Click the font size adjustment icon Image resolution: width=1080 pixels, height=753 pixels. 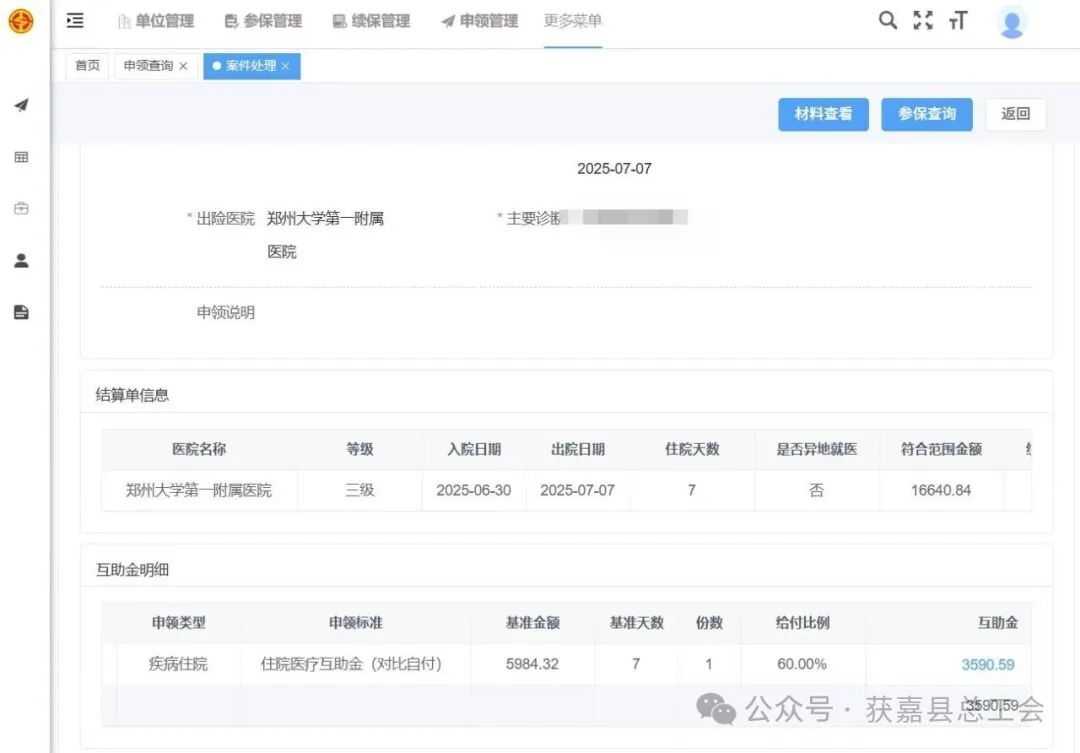click(958, 19)
